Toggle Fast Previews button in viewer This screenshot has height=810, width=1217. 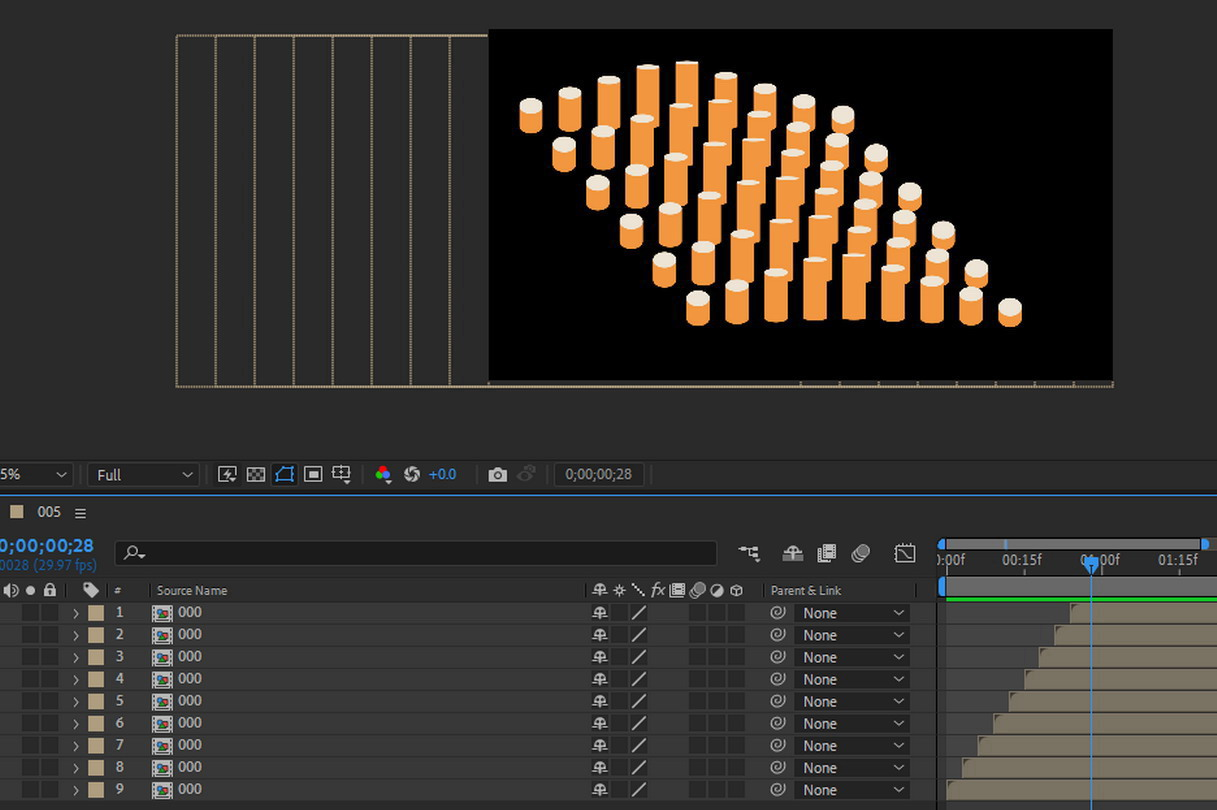(227, 475)
